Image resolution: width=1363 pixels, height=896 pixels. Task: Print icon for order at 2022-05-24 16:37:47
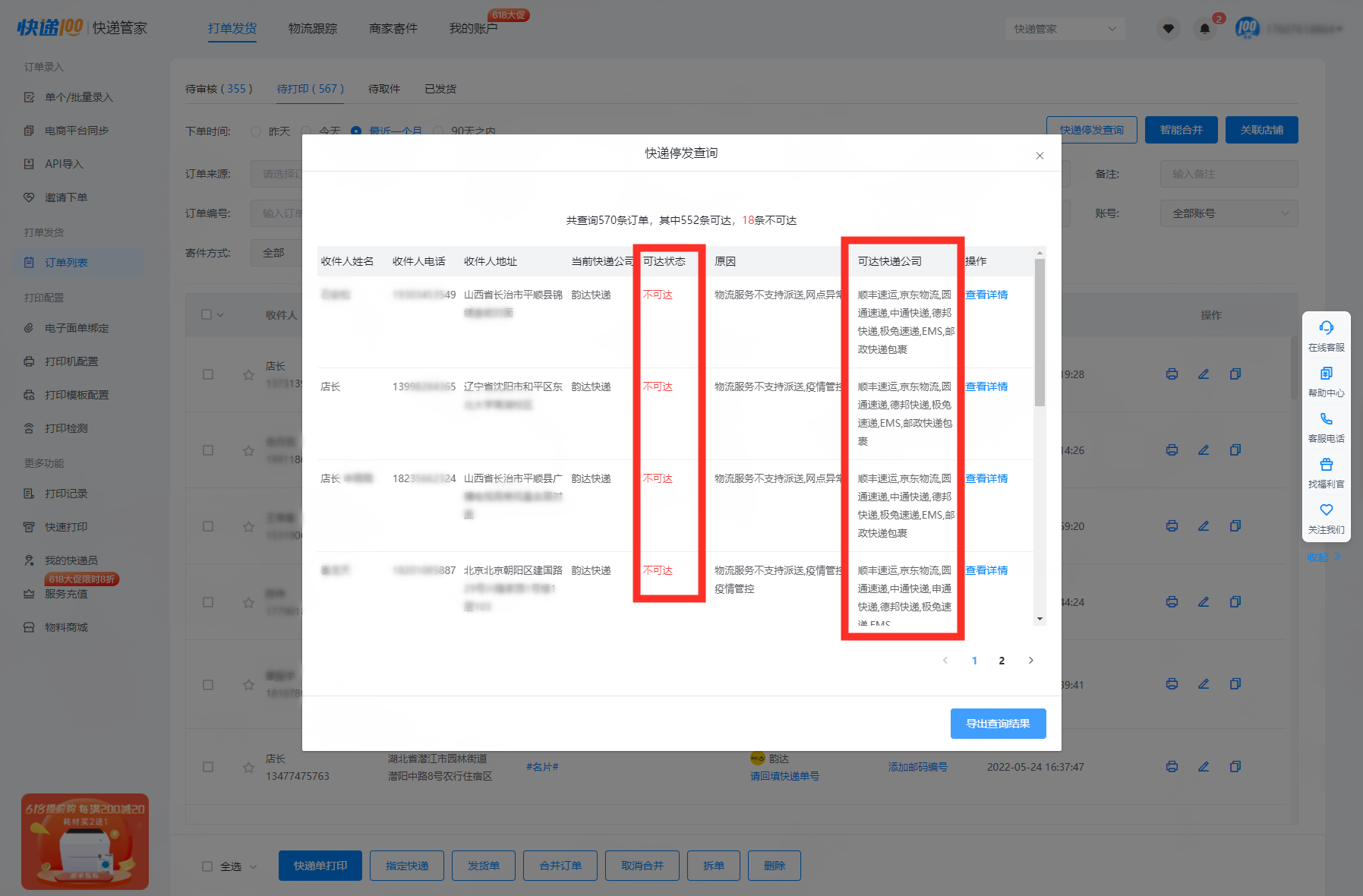coord(1172,767)
